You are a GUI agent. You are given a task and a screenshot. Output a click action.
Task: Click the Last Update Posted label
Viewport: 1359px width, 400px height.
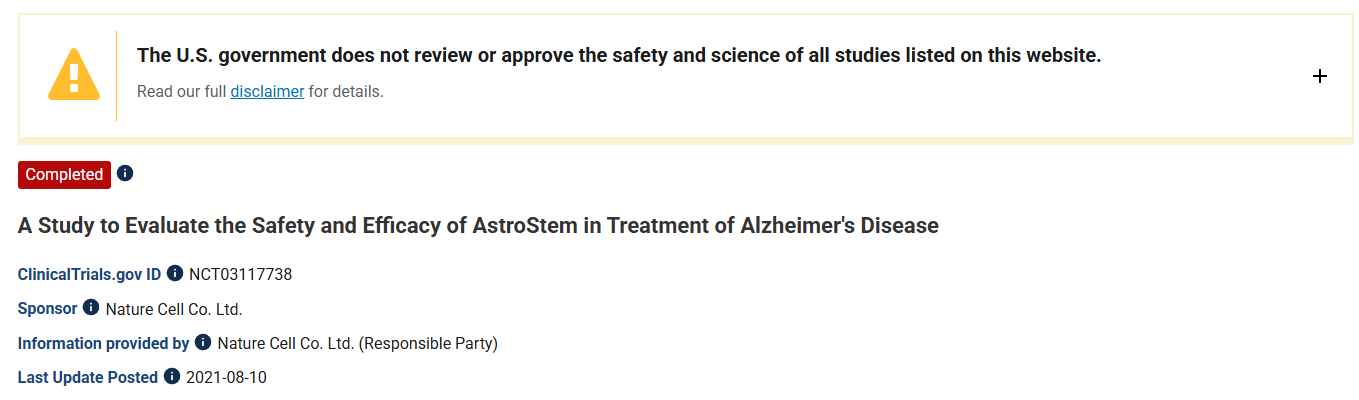point(87,378)
